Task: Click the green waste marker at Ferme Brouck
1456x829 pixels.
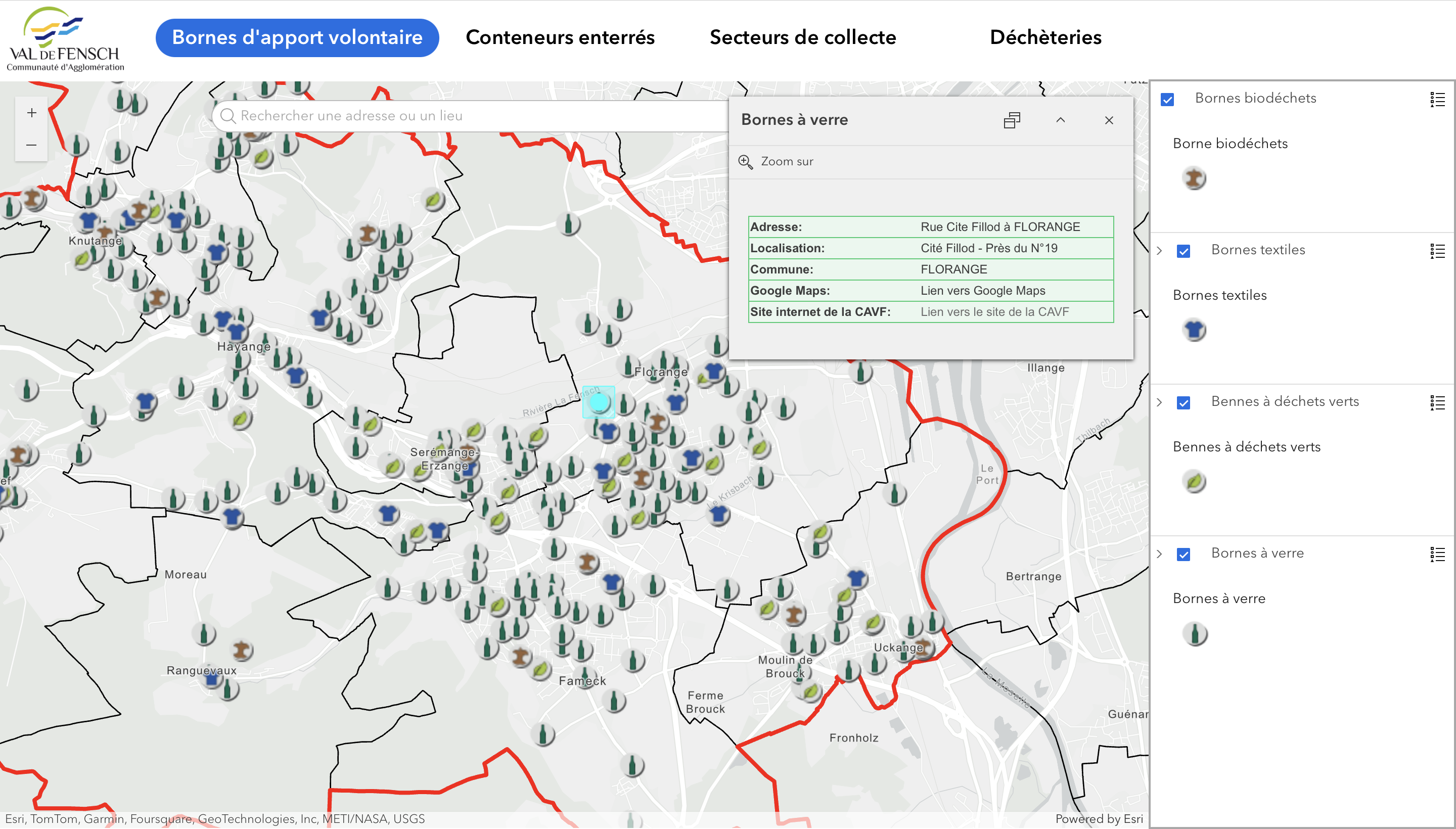Action: pos(810,692)
